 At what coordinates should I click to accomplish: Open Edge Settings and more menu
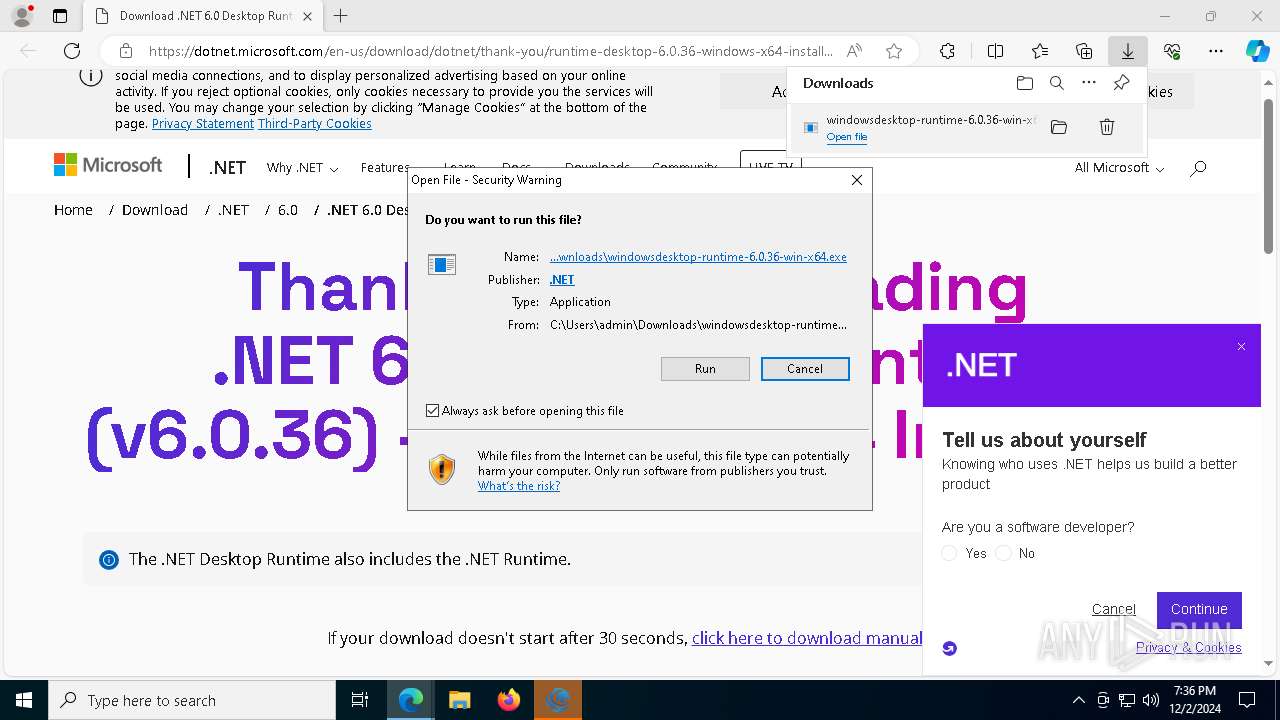pyautogui.click(x=1216, y=51)
